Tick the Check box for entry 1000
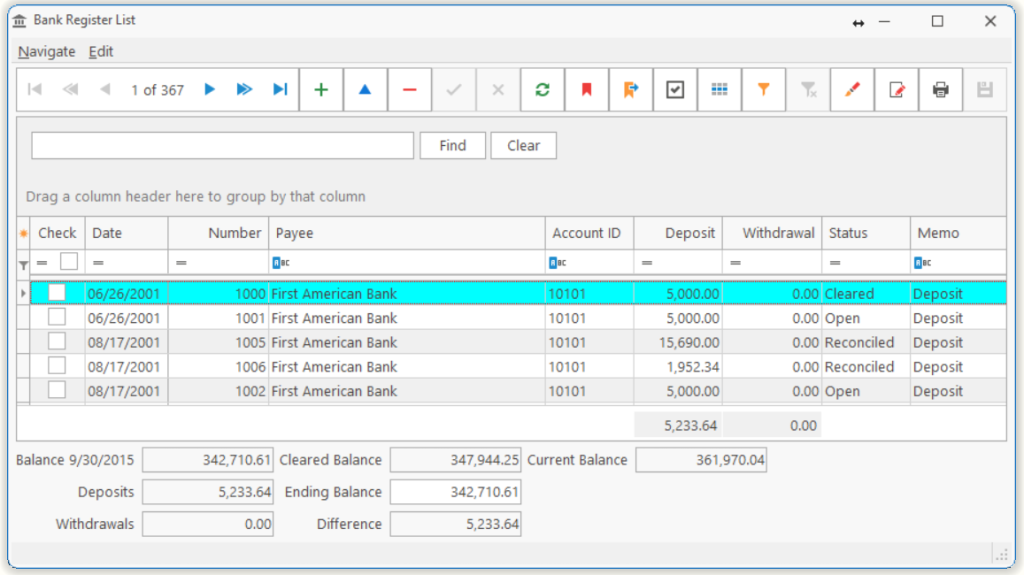Image resolution: width=1024 pixels, height=575 pixels. tap(57, 293)
